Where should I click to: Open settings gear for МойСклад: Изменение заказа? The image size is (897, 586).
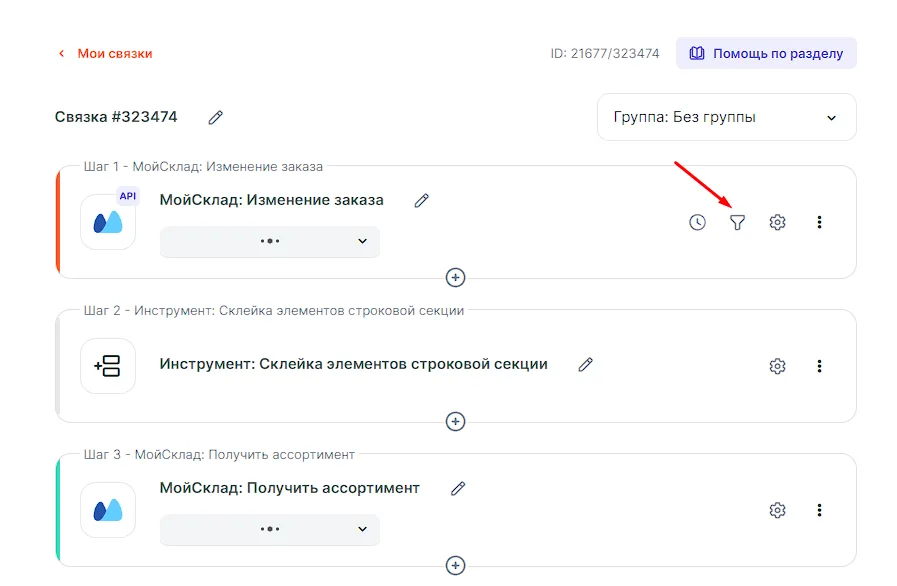777,222
